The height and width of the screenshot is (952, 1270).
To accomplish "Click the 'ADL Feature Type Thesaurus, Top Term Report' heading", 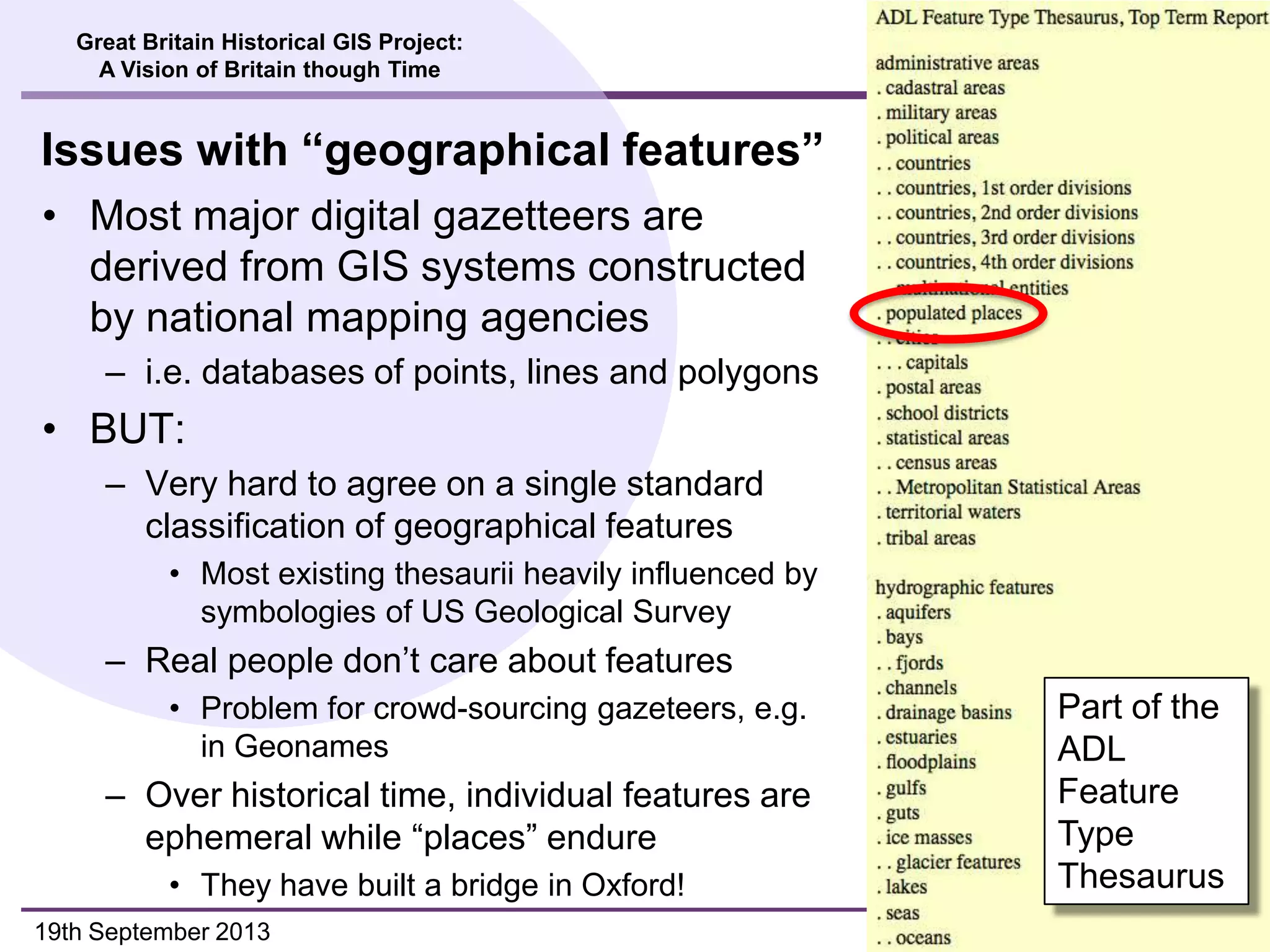I will coord(1071,17).
